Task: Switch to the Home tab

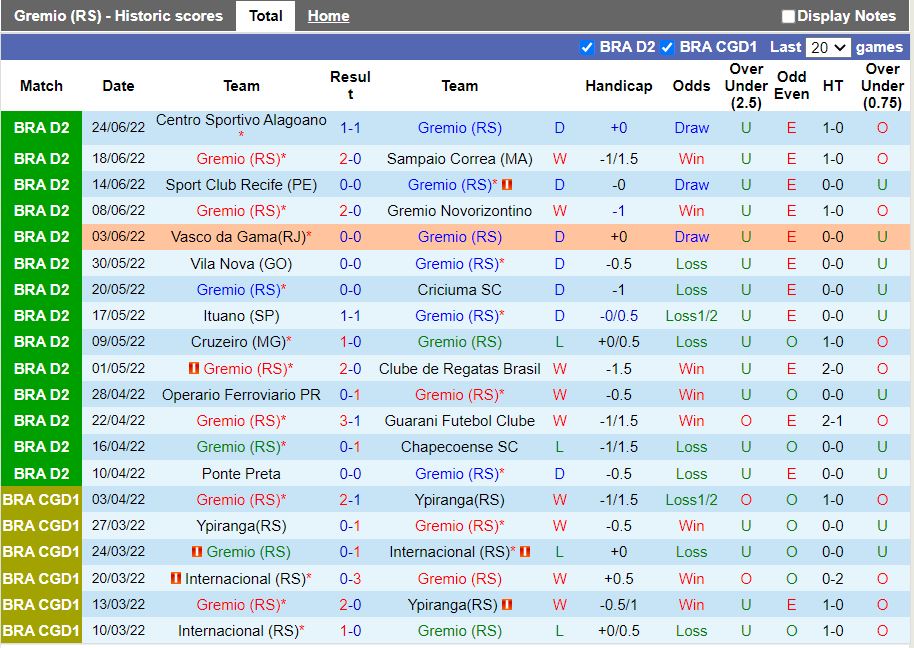Action: tap(328, 16)
